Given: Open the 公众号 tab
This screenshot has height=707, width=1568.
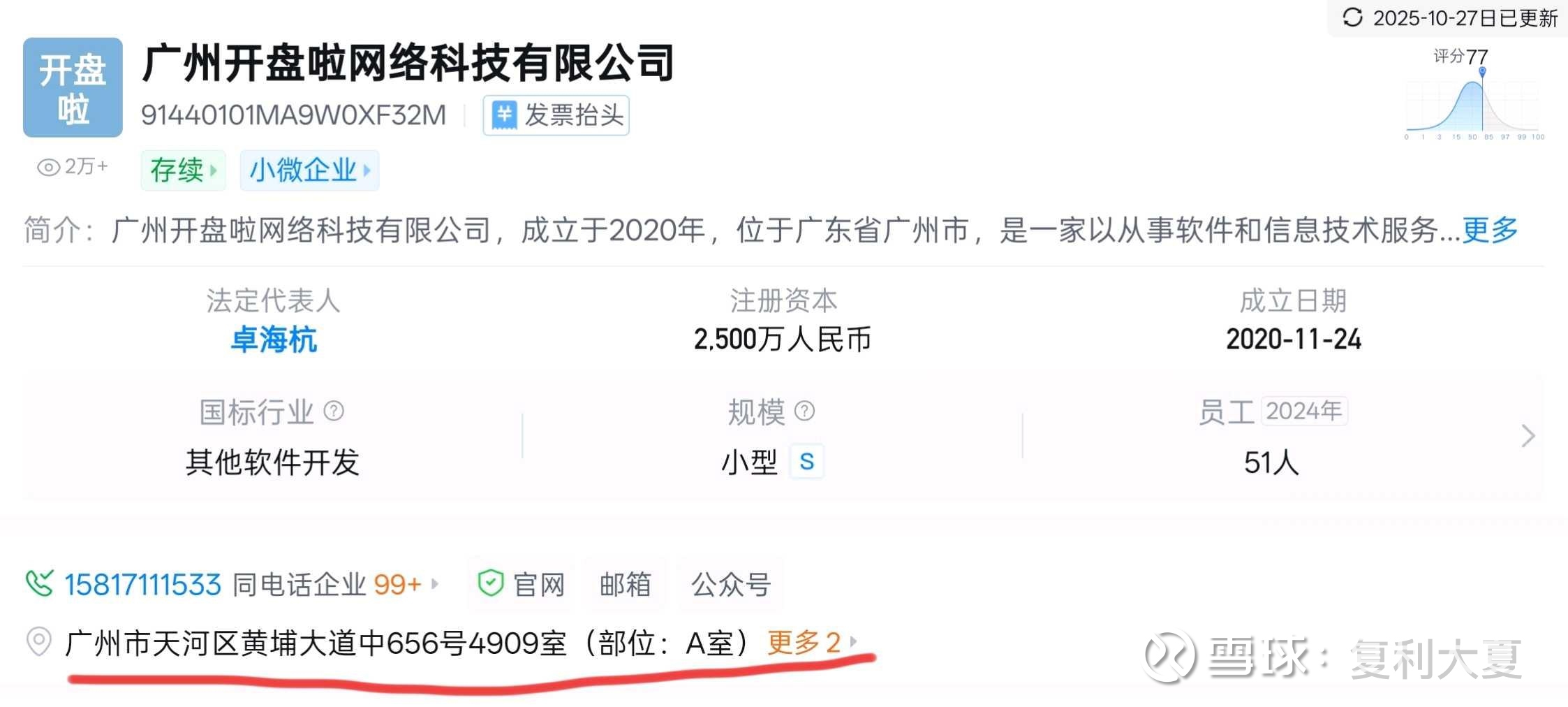Looking at the screenshot, I should [731, 584].
